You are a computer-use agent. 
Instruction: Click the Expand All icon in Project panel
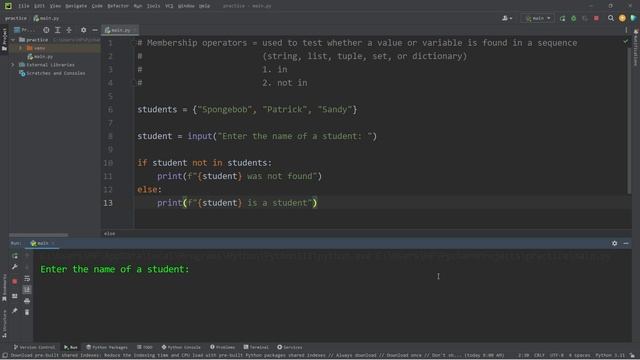click(58, 30)
